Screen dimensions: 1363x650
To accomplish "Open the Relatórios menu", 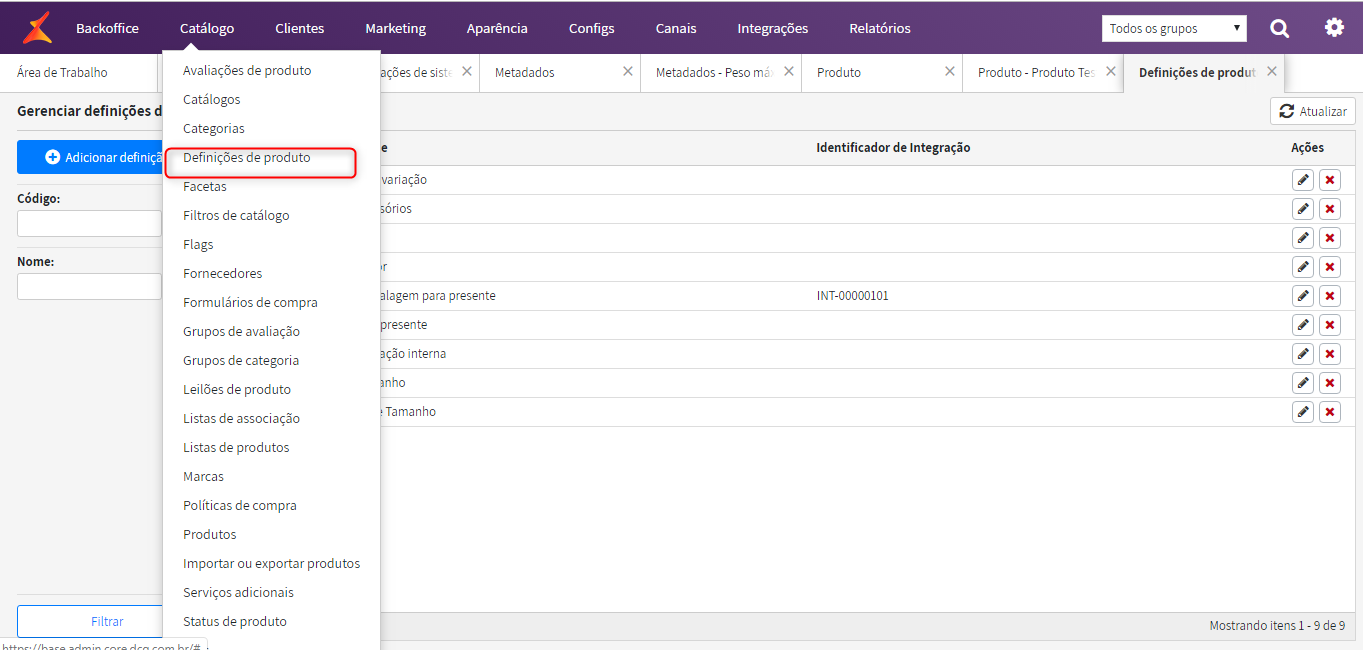I will pos(880,28).
